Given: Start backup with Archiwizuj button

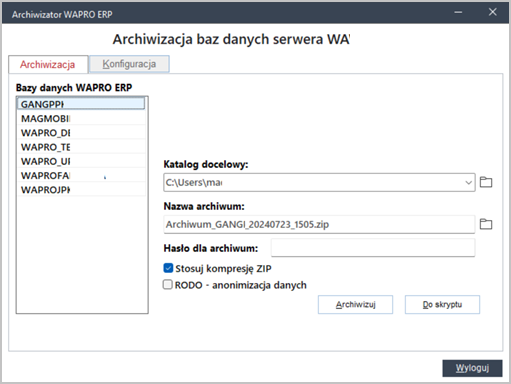Looking at the screenshot, I should click(355, 304).
